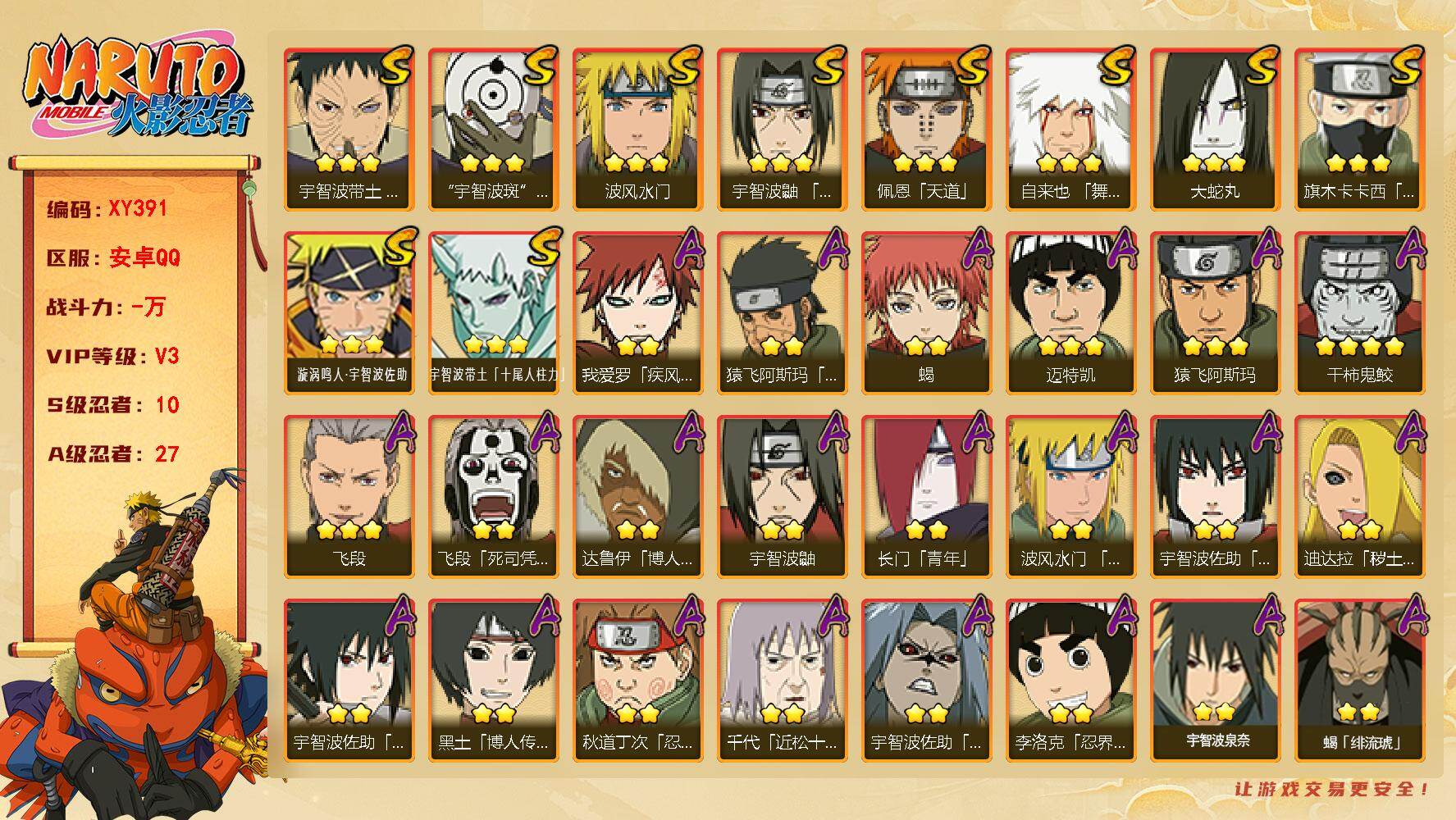Click the 宇智波泉奈 ninja card
1456x820 pixels.
pos(1215,681)
